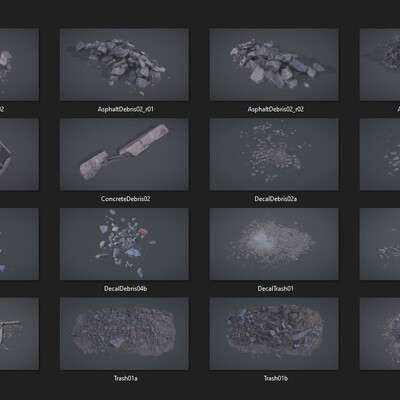Screen dimensions: 400x400
Task: Open the ConcreteDebris02 asset thumbnail
Action: pos(124,154)
